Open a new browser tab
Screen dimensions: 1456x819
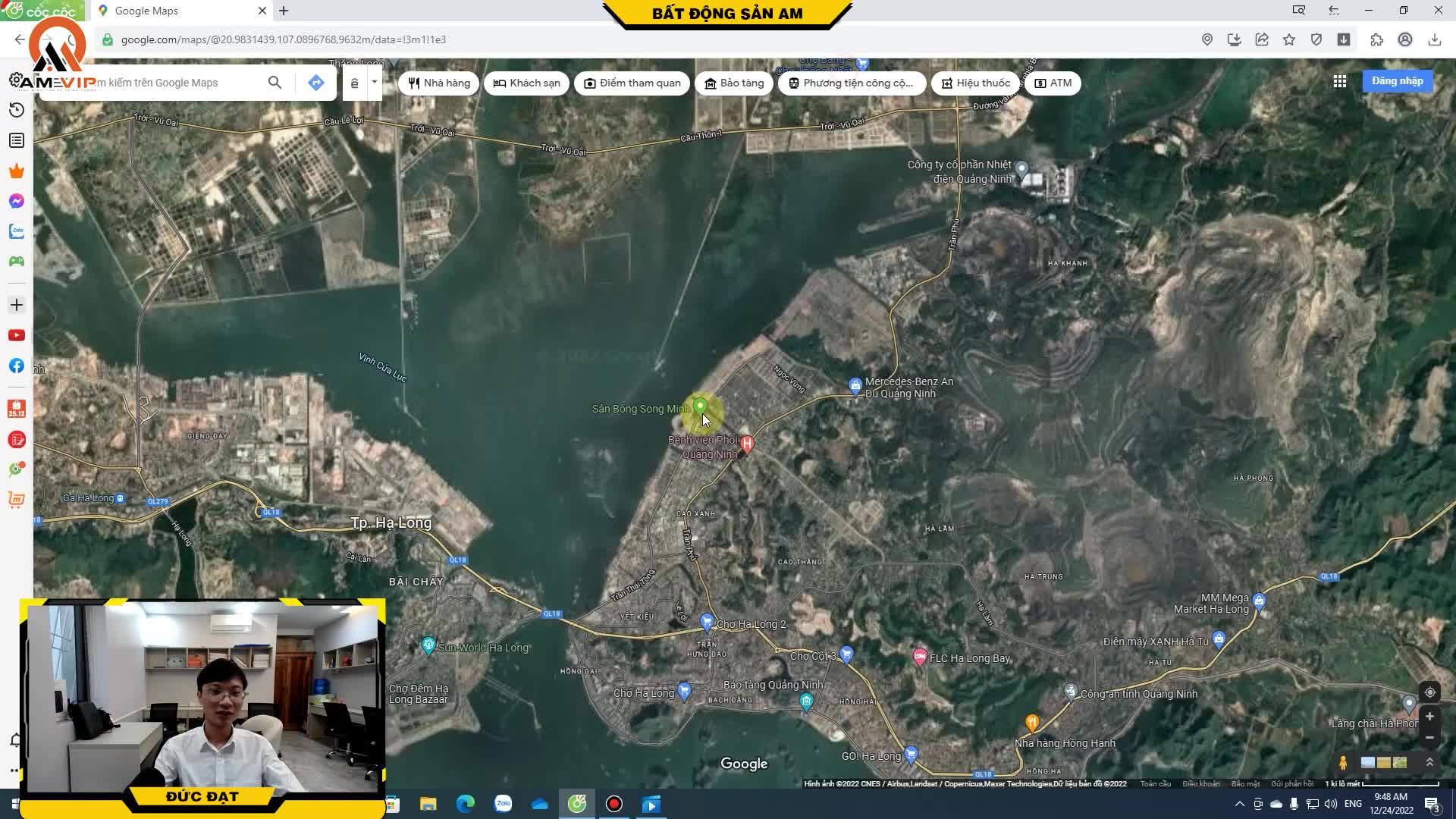coord(284,11)
